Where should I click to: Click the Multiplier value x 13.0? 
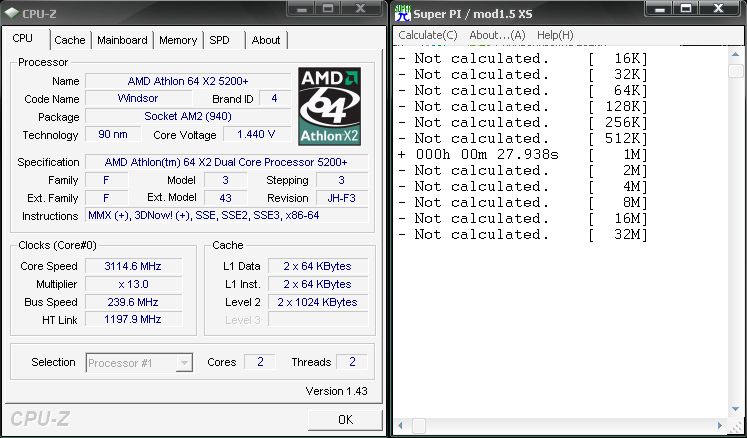(133, 284)
